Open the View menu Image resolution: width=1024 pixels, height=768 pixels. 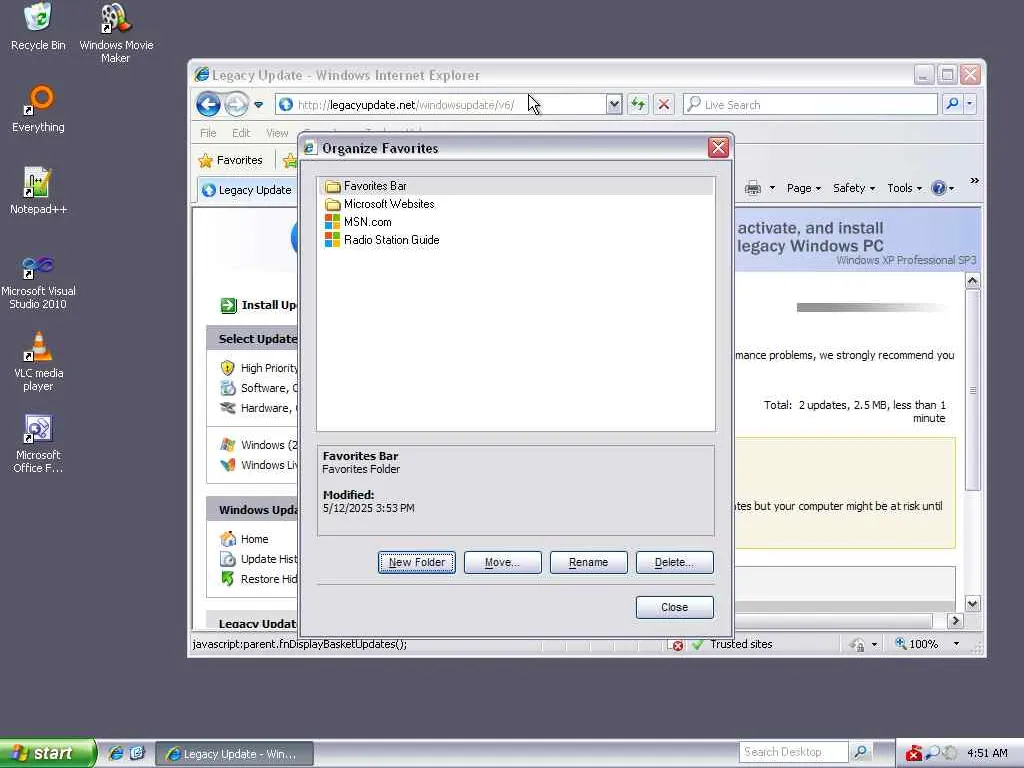coord(277,133)
